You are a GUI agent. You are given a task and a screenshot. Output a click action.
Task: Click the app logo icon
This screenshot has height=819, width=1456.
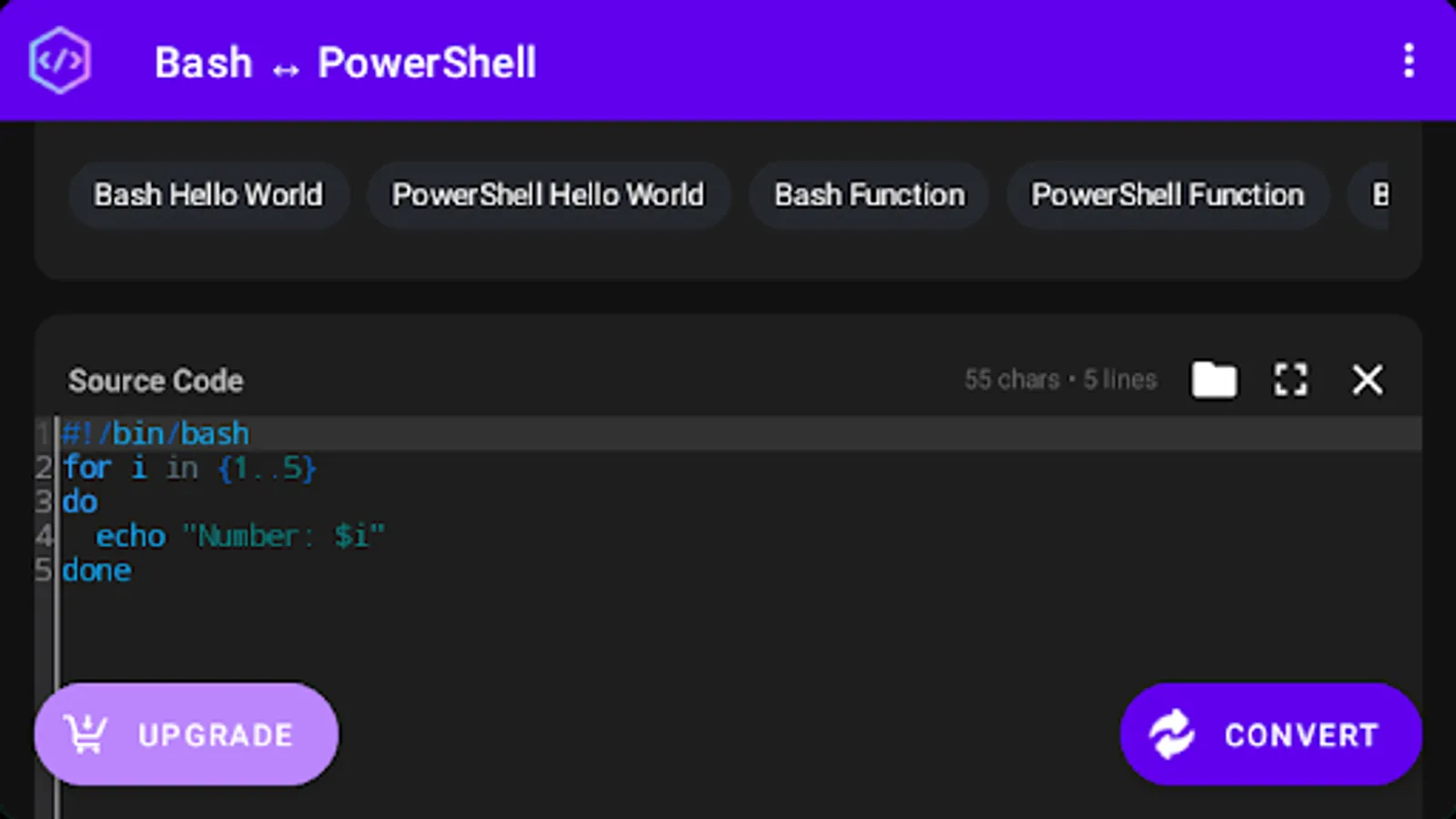(x=60, y=61)
